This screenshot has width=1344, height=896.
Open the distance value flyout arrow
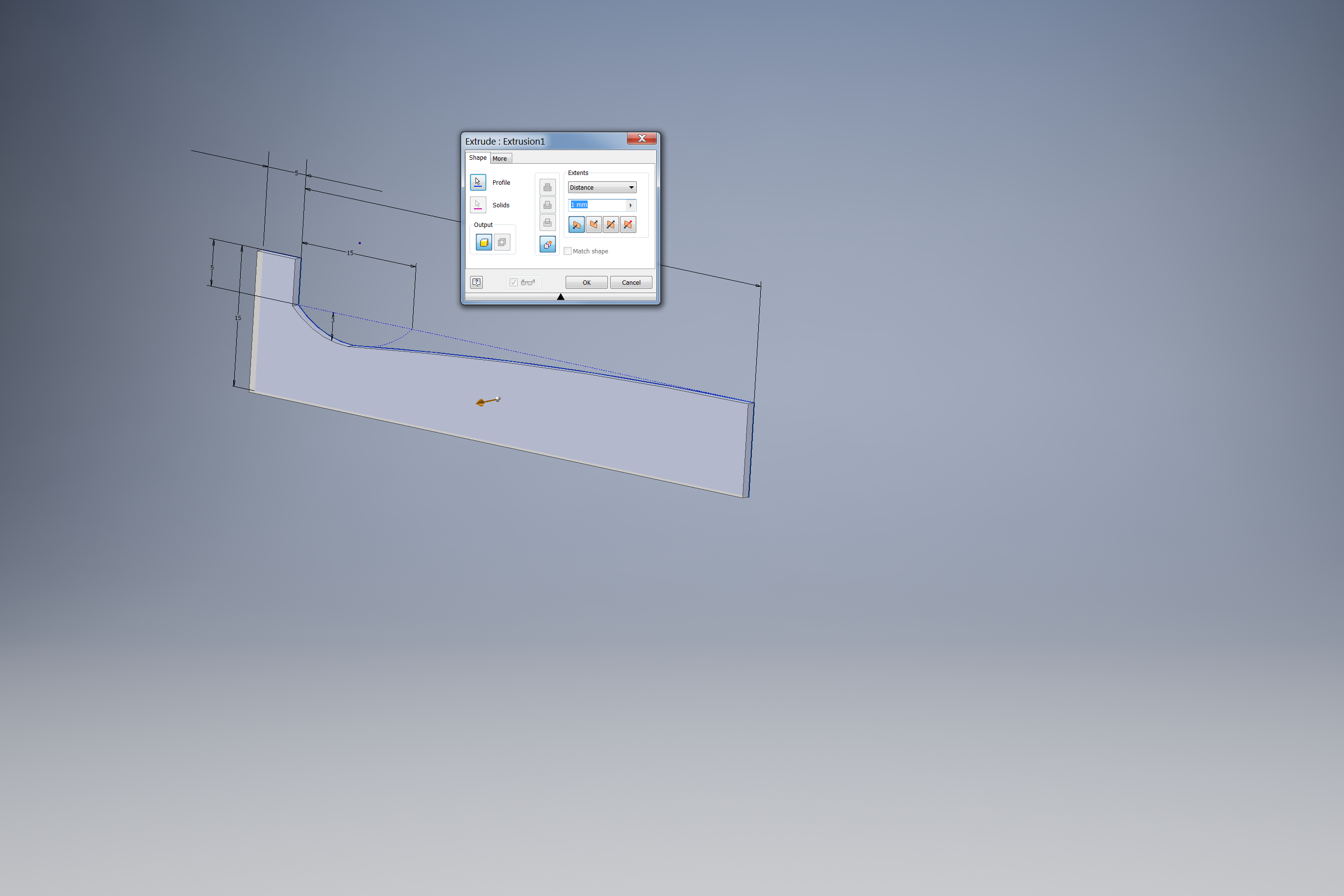coord(631,205)
